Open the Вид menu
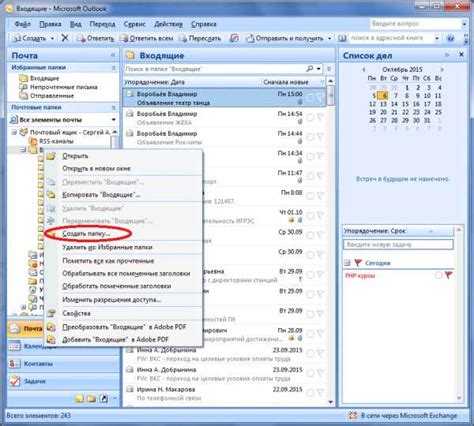 click(x=75, y=24)
